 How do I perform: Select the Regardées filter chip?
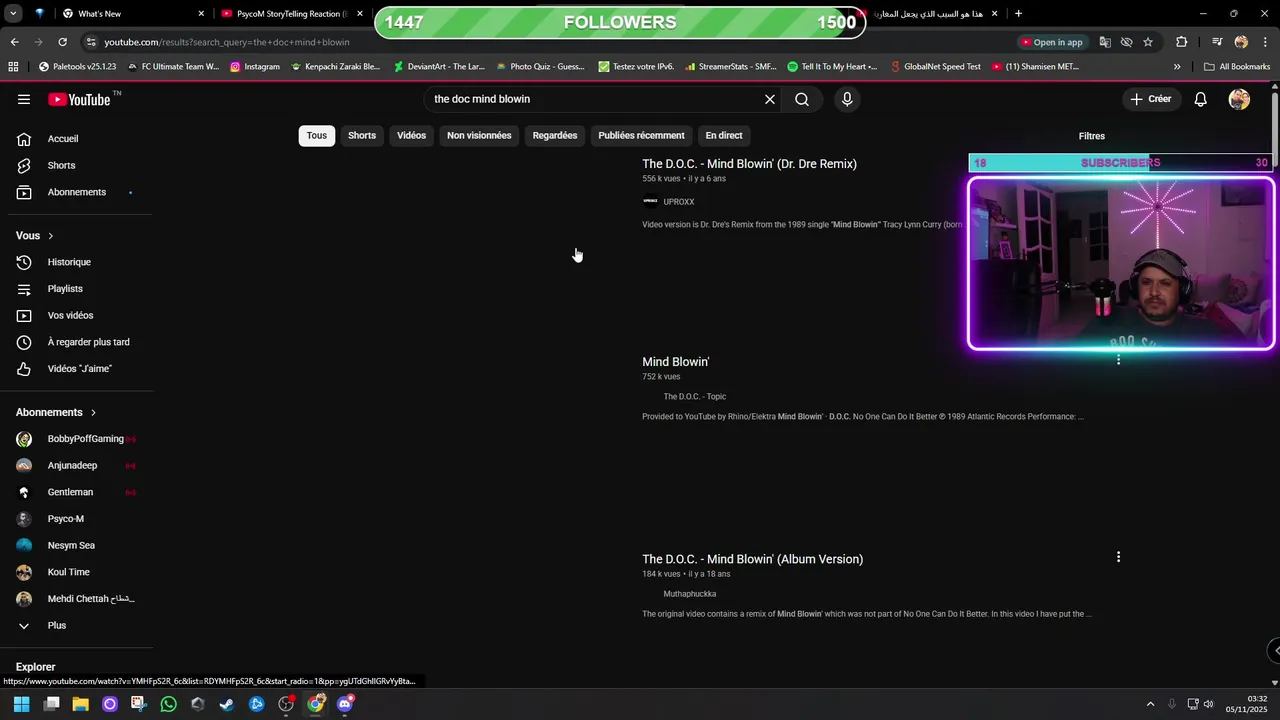pyautogui.click(x=555, y=136)
